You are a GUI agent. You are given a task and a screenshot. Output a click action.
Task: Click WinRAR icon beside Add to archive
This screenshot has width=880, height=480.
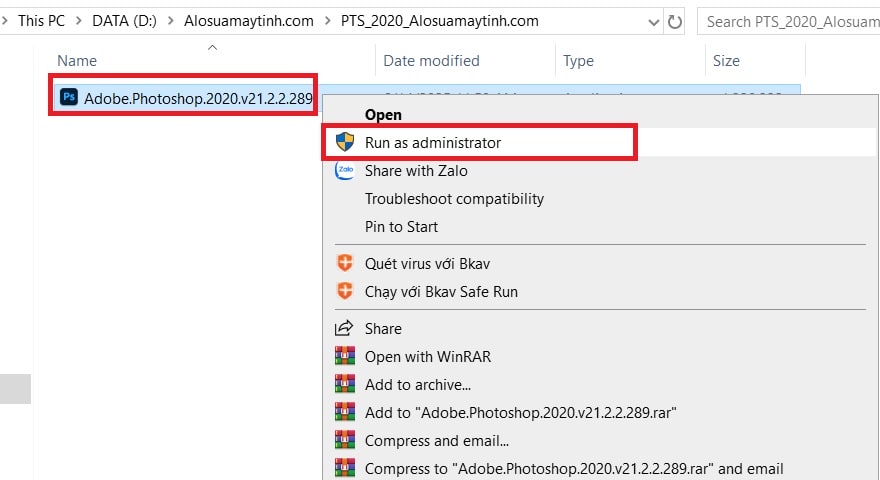tap(345, 384)
